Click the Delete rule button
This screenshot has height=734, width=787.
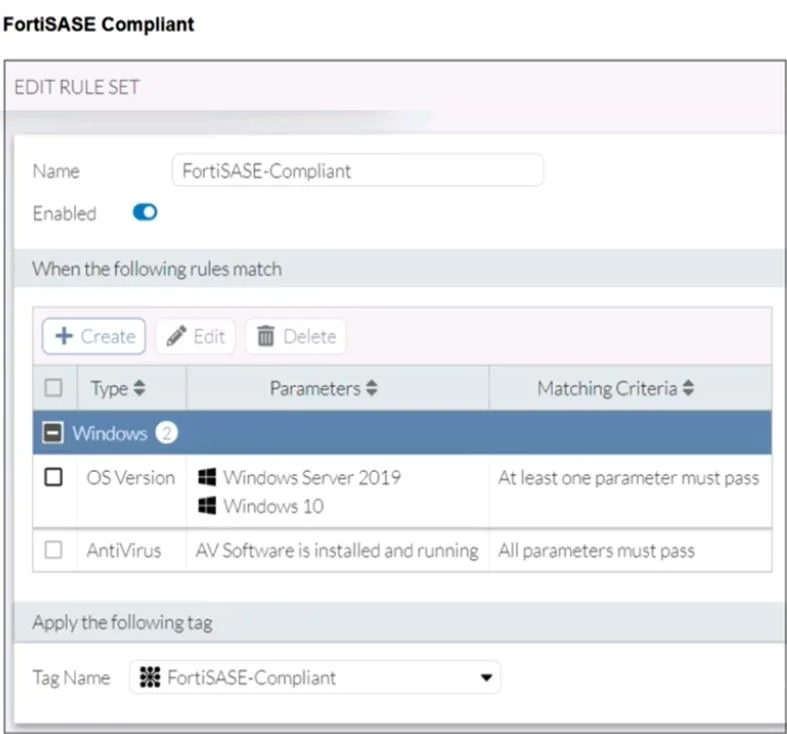tap(296, 336)
